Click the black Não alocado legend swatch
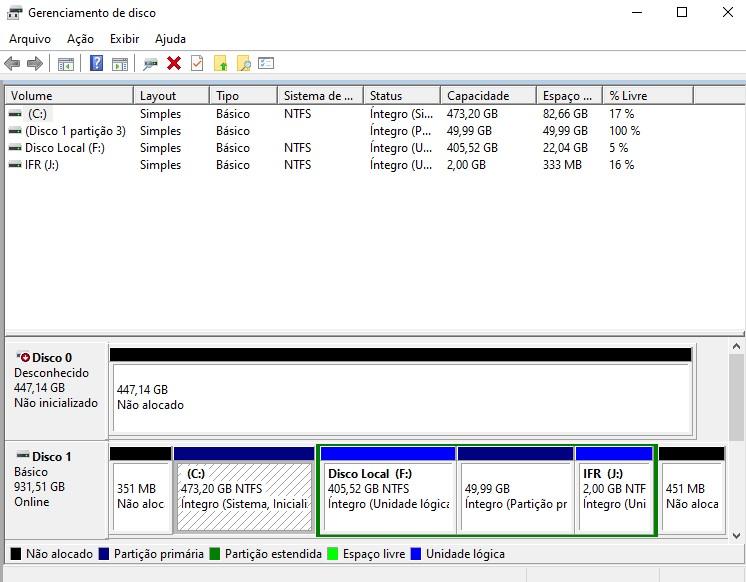The height and width of the screenshot is (582, 746). point(16,554)
